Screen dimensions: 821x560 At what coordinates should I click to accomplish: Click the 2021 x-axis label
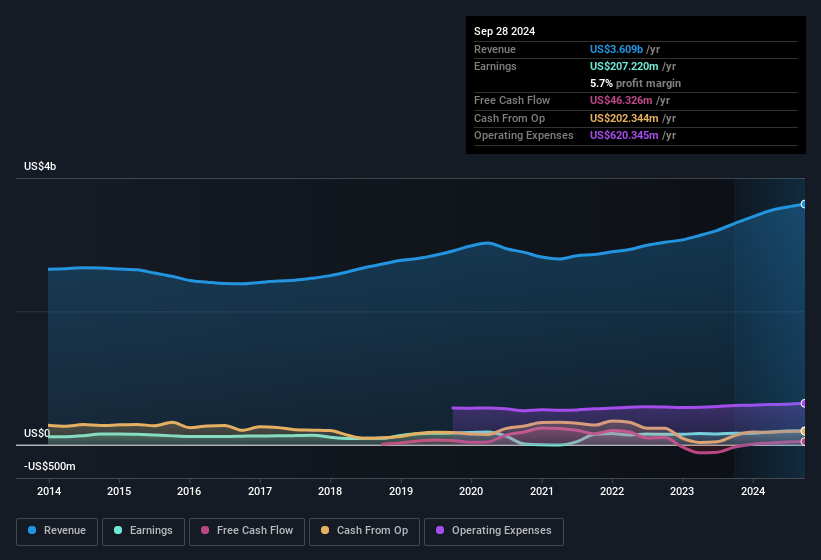pos(541,491)
